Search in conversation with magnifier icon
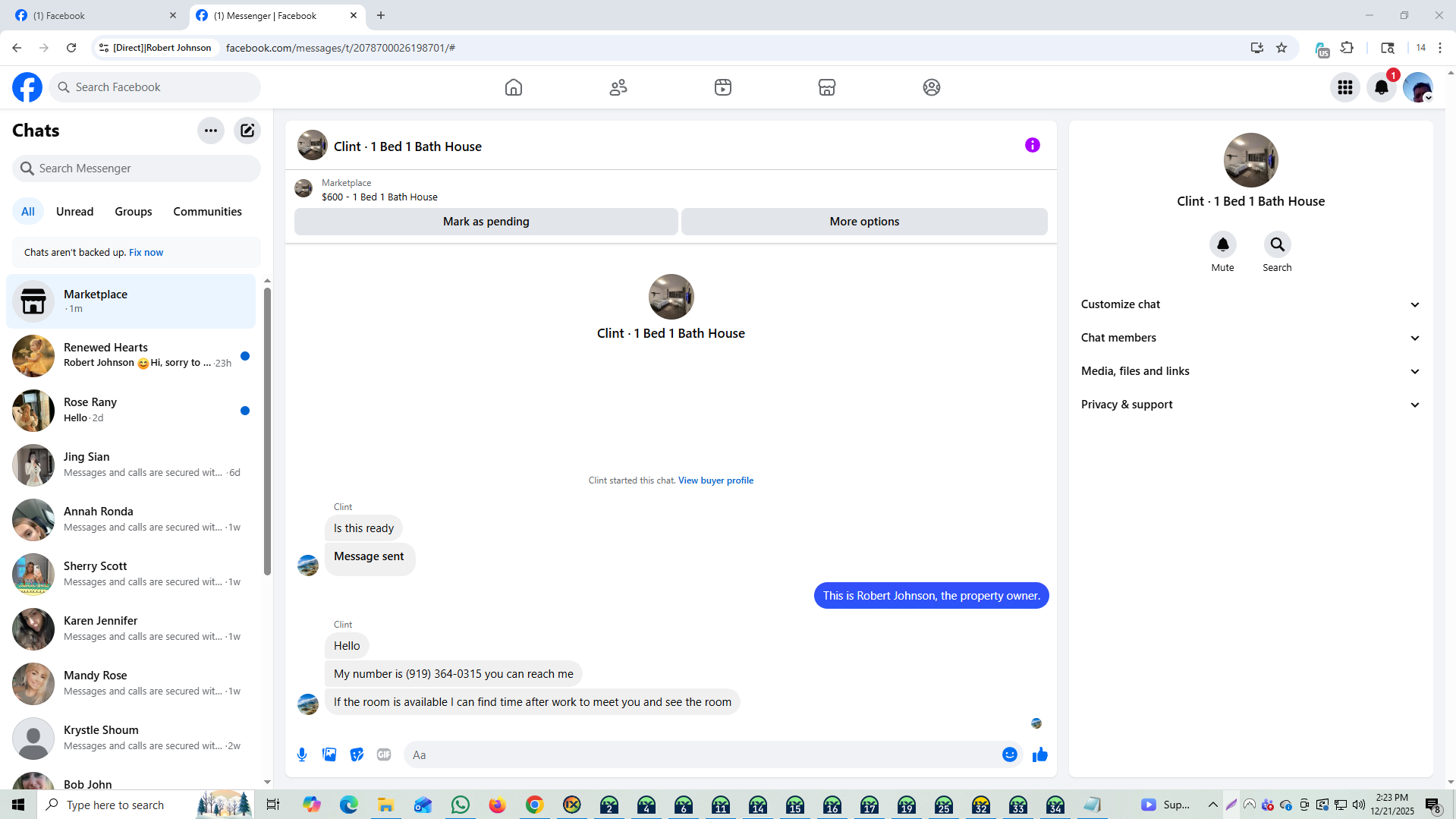 click(1277, 244)
